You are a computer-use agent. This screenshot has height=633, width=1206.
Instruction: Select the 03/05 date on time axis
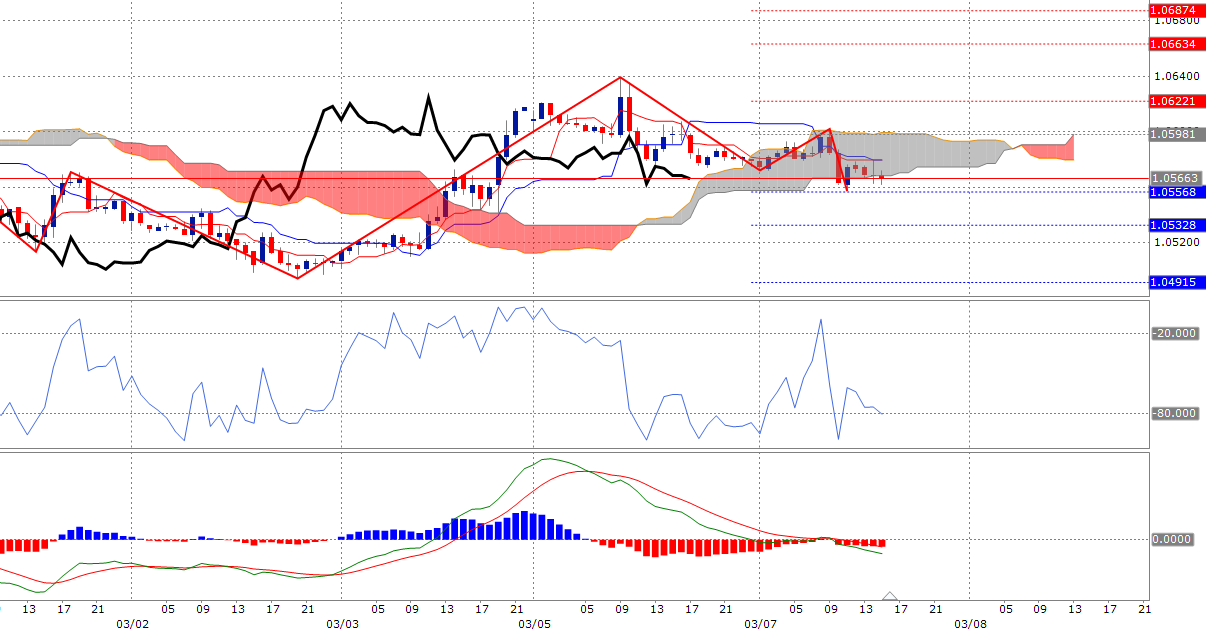click(x=534, y=623)
